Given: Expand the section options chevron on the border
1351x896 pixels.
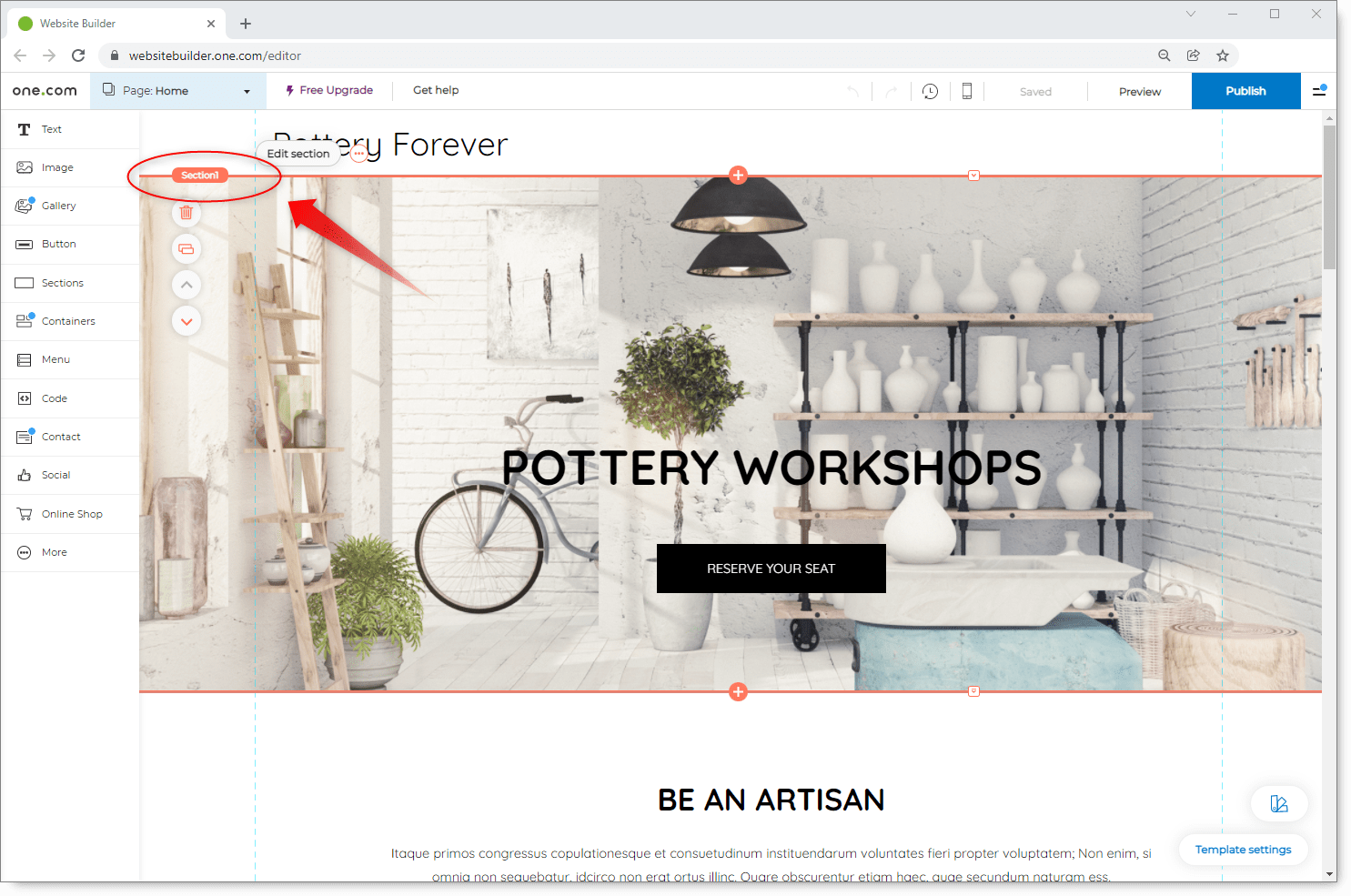Looking at the screenshot, I should [x=973, y=175].
